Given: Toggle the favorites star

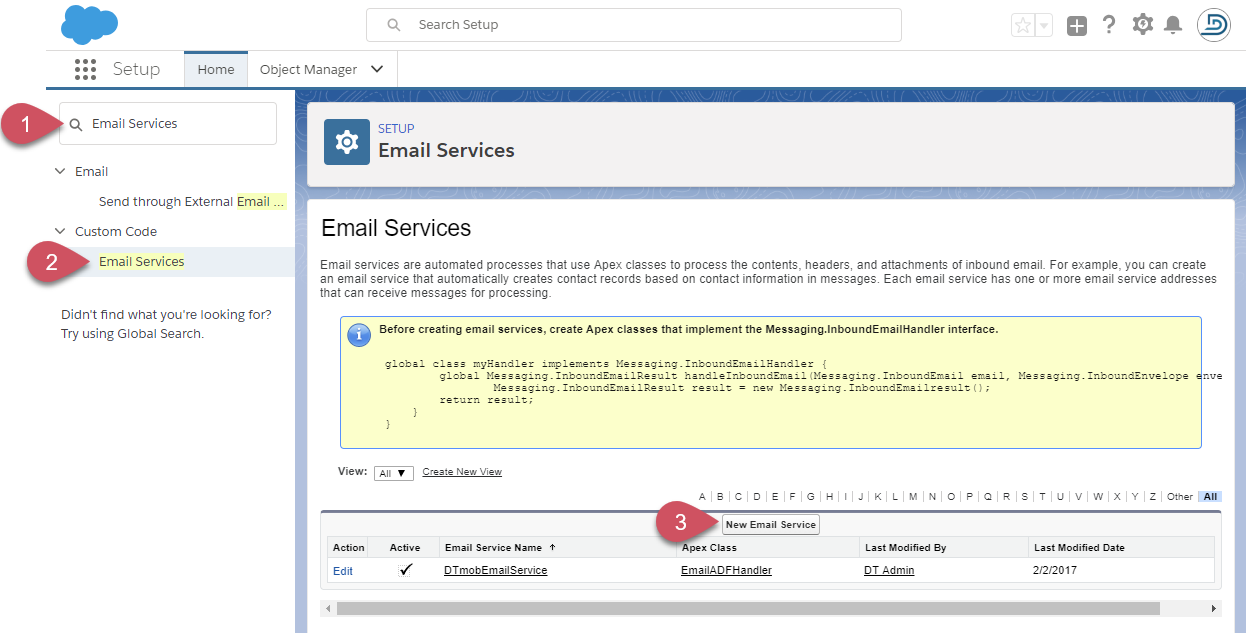Looking at the screenshot, I should tap(1022, 24).
